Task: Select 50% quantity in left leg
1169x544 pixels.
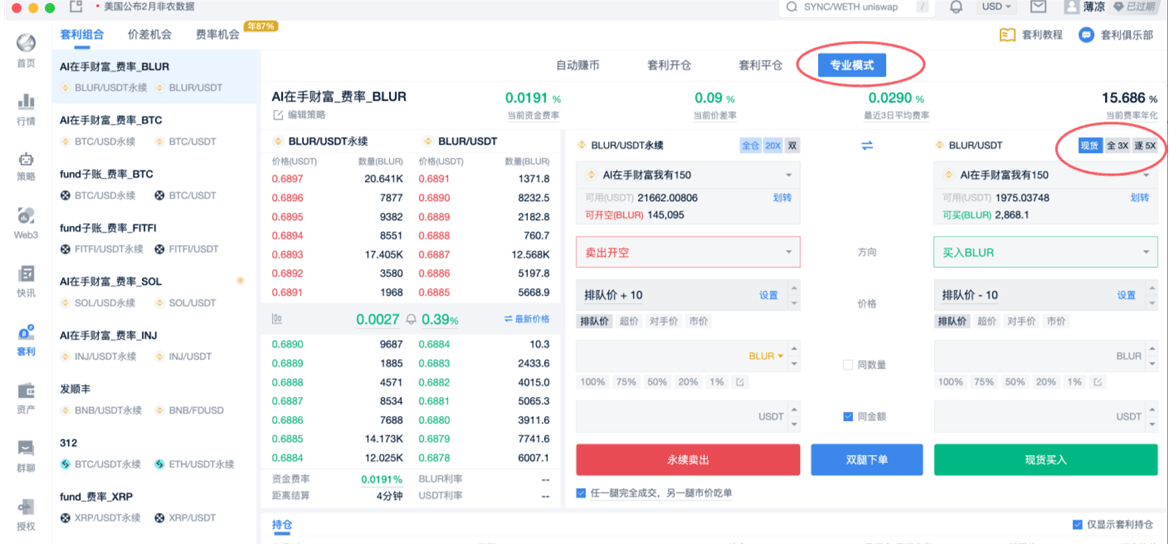Action: pos(657,382)
